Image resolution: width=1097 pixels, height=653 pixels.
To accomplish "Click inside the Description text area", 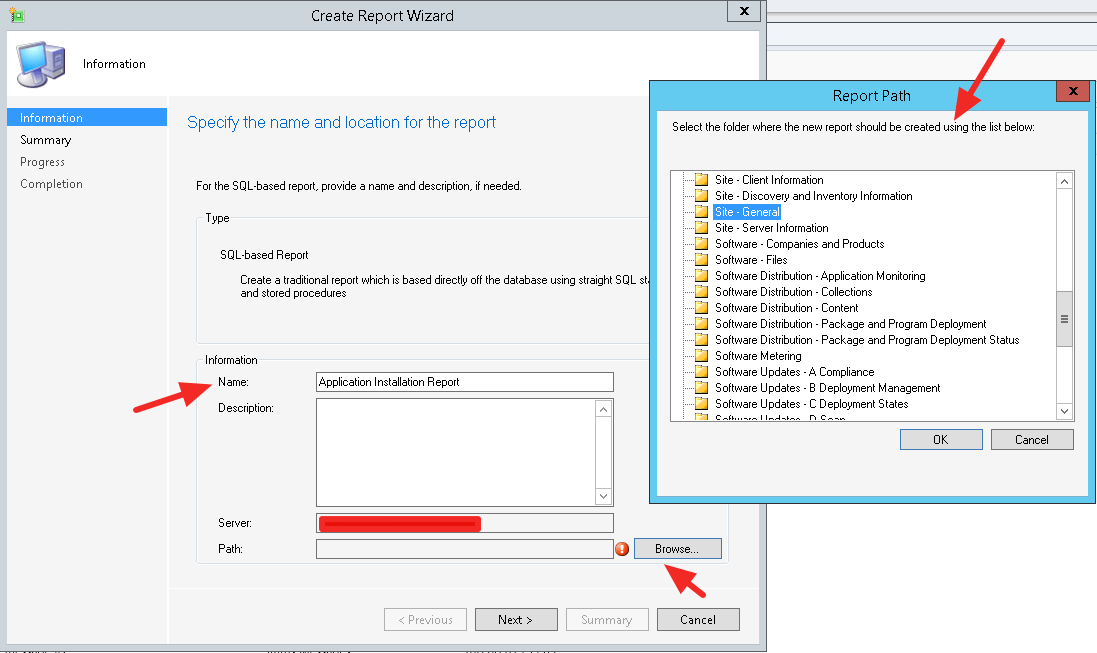I will pos(456,452).
